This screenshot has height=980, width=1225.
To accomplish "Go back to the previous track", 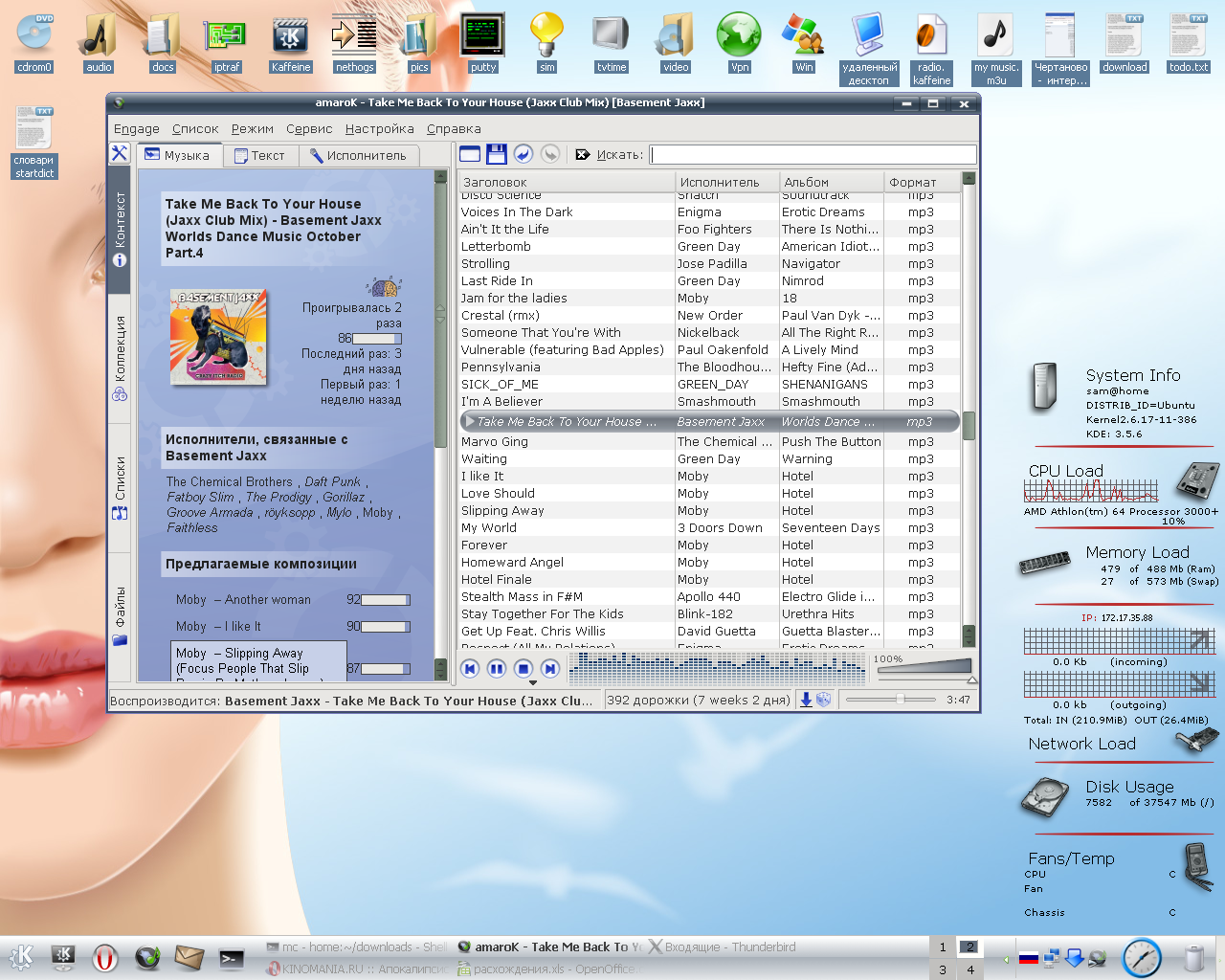I will tap(469, 669).
